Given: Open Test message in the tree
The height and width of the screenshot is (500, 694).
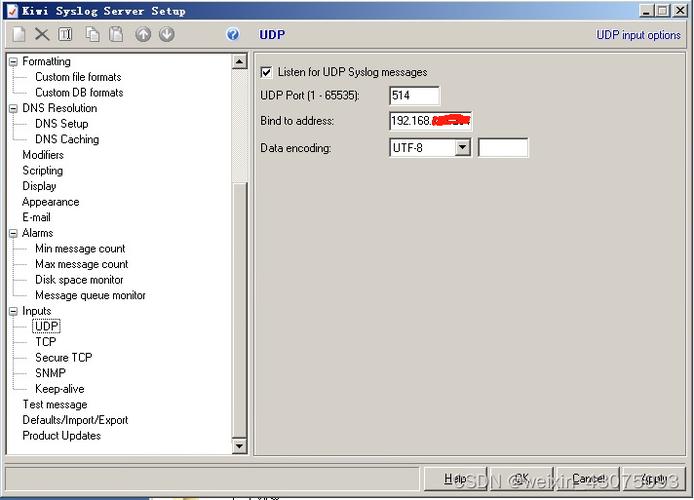Looking at the screenshot, I should (x=55, y=404).
